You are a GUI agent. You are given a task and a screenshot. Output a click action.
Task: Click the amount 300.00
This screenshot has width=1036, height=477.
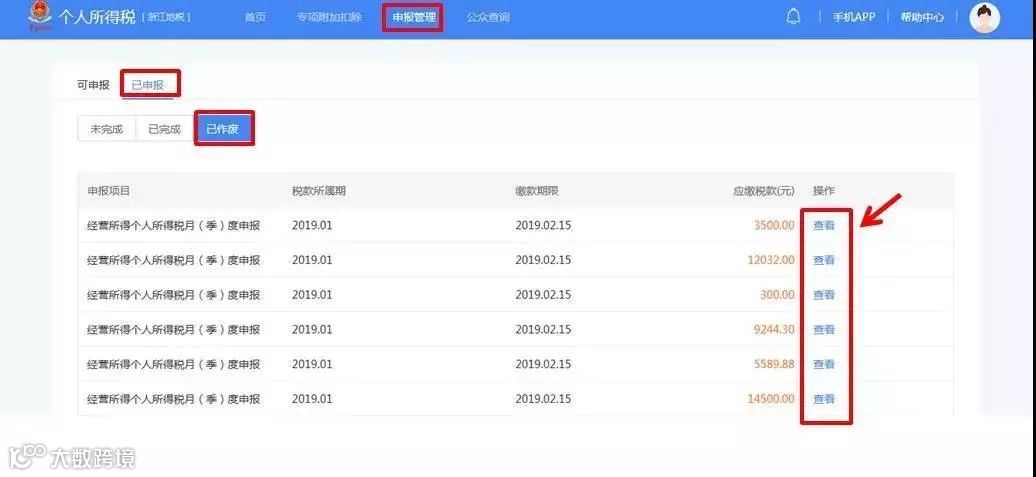[777, 295]
